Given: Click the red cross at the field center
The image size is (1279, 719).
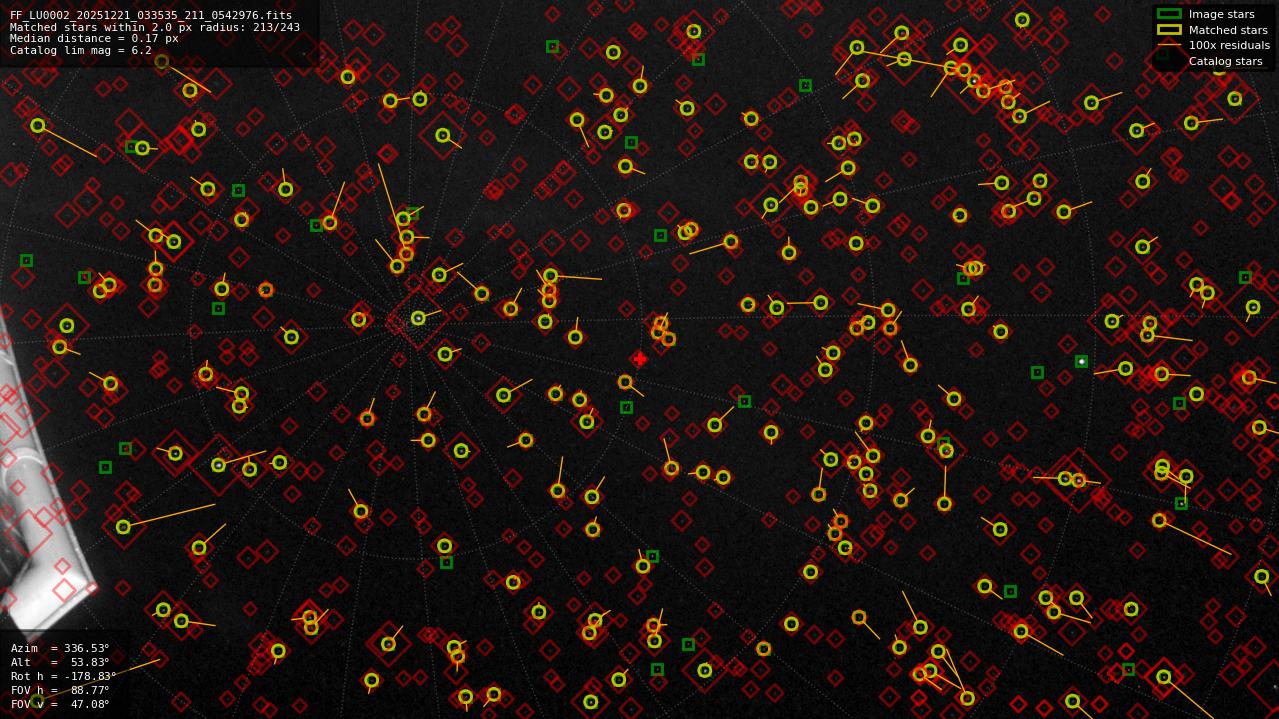Looking at the screenshot, I should tap(640, 359).
